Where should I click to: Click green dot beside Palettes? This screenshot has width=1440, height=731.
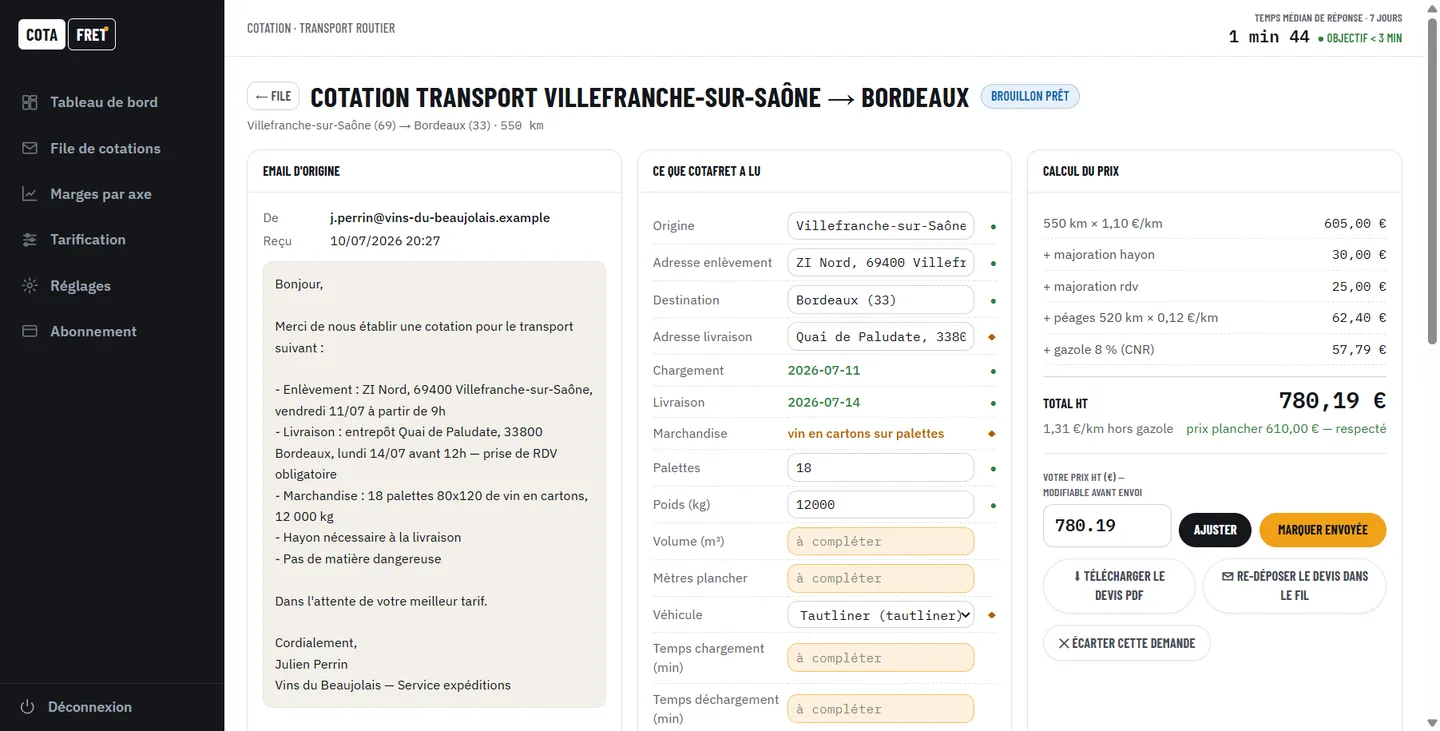click(x=993, y=469)
